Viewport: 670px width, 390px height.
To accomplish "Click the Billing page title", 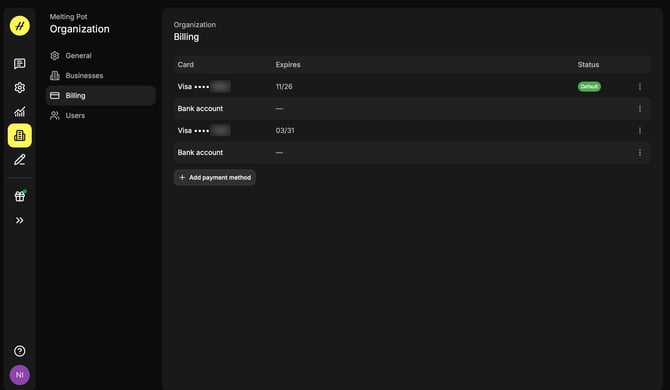I will click(x=186, y=37).
